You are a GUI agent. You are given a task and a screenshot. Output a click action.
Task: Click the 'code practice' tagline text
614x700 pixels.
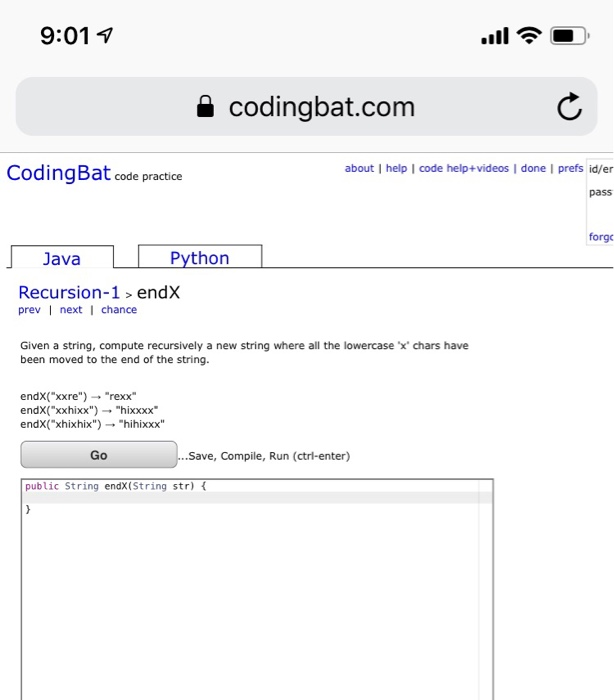coord(148,176)
